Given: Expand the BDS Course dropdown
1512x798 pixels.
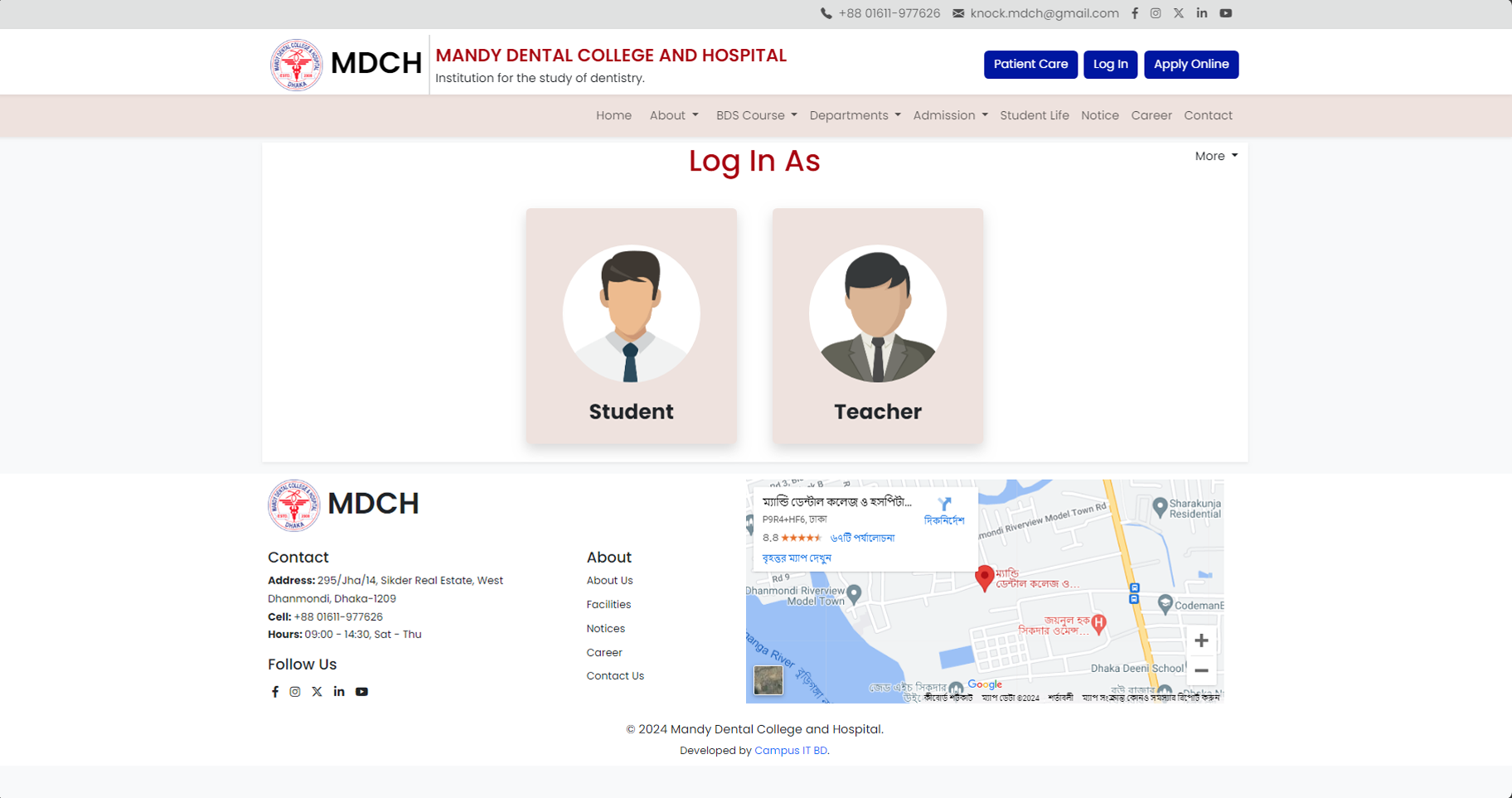Looking at the screenshot, I should click(x=756, y=116).
